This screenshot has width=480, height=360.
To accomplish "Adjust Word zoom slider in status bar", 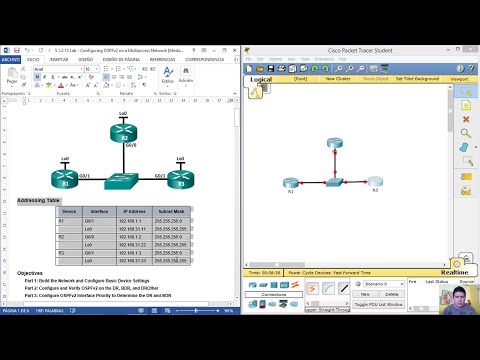I will click(196, 311).
